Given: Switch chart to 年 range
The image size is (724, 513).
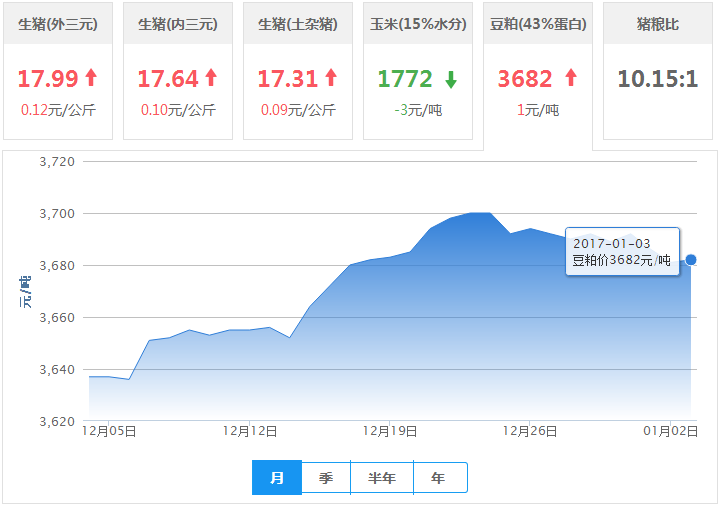Looking at the screenshot, I should coord(438,477).
